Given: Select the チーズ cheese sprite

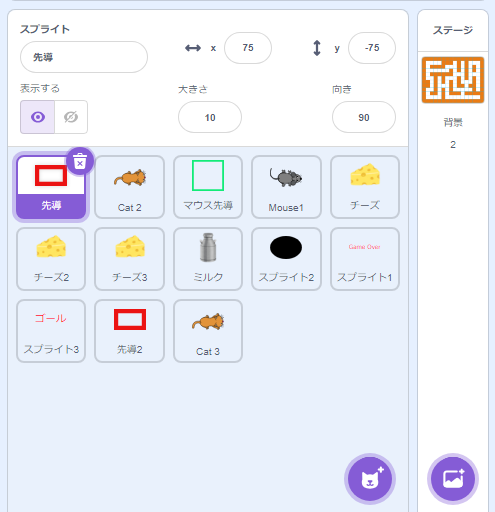Looking at the screenshot, I should coord(365,187).
